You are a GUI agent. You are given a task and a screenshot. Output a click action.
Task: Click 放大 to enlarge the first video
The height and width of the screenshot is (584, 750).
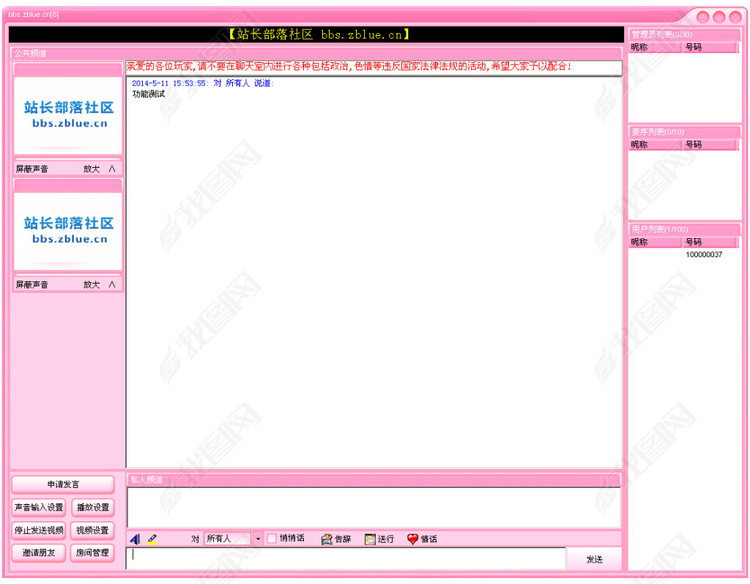click(91, 169)
